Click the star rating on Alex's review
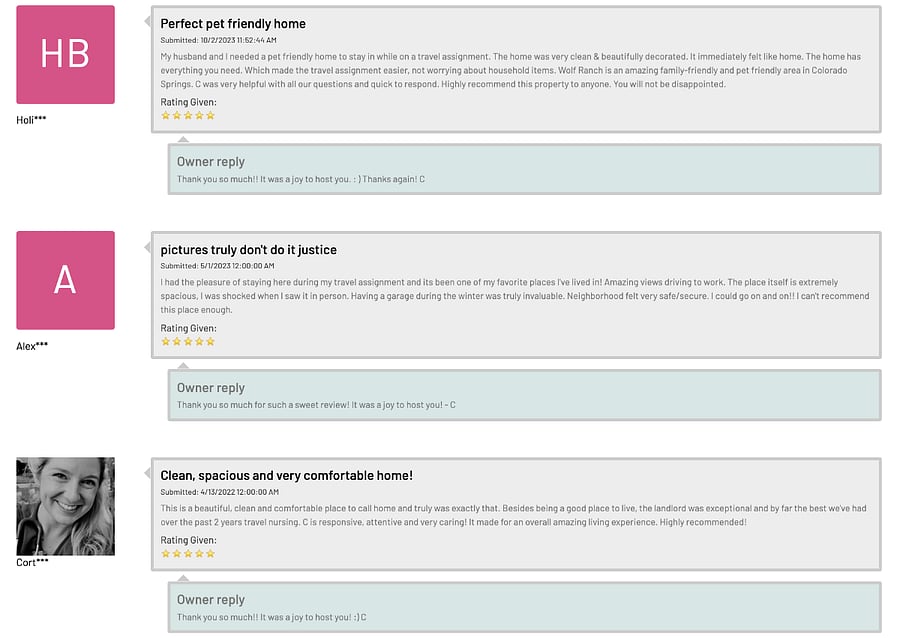The image size is (900, 638). (188, 342)
